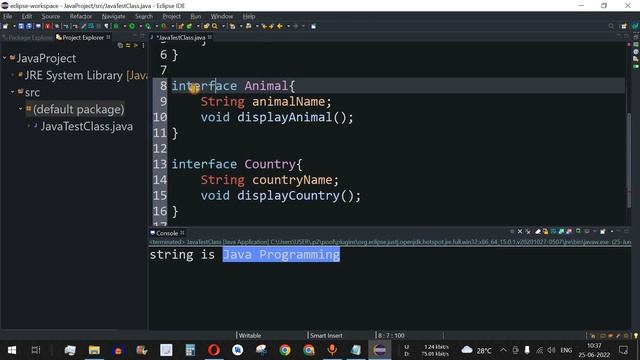This screenshot has width=640, height=360.
Task: Open Opera browser from taskbar
Action: coord(214,350)
